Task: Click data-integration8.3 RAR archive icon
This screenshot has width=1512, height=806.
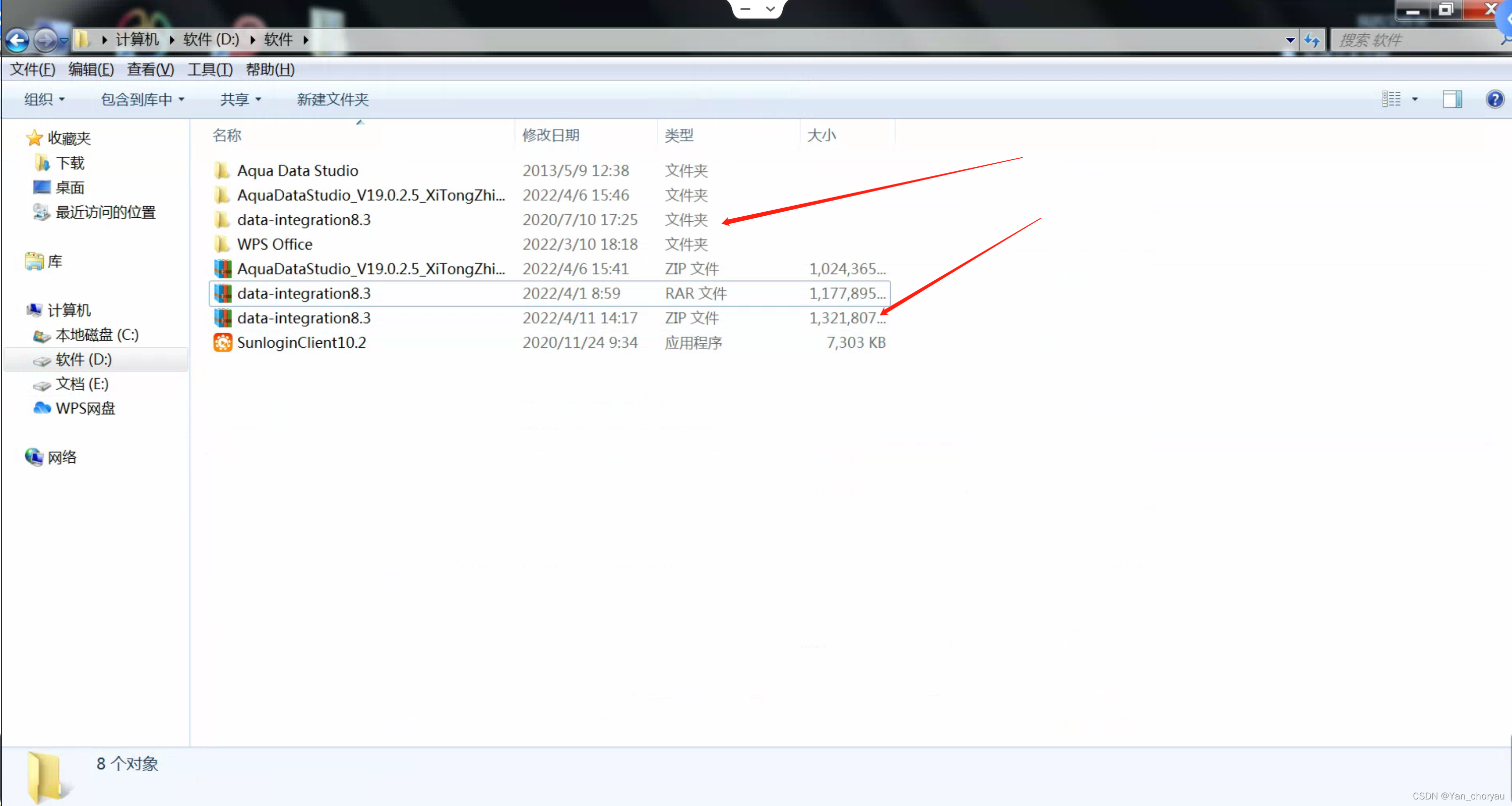Action: pyautogui.click(x=222, y=293)
